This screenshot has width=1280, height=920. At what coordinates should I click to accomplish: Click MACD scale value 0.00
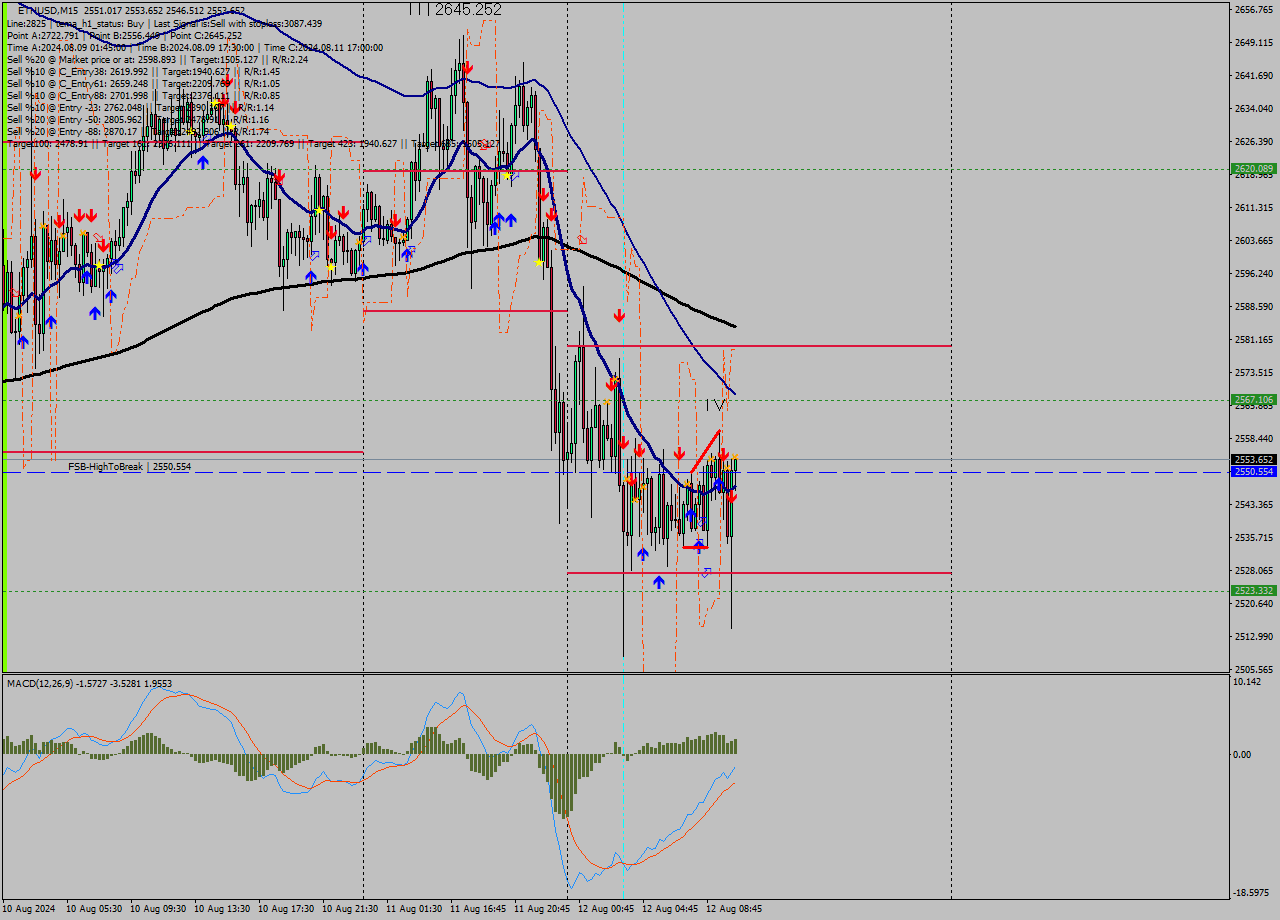point(1244,754)
